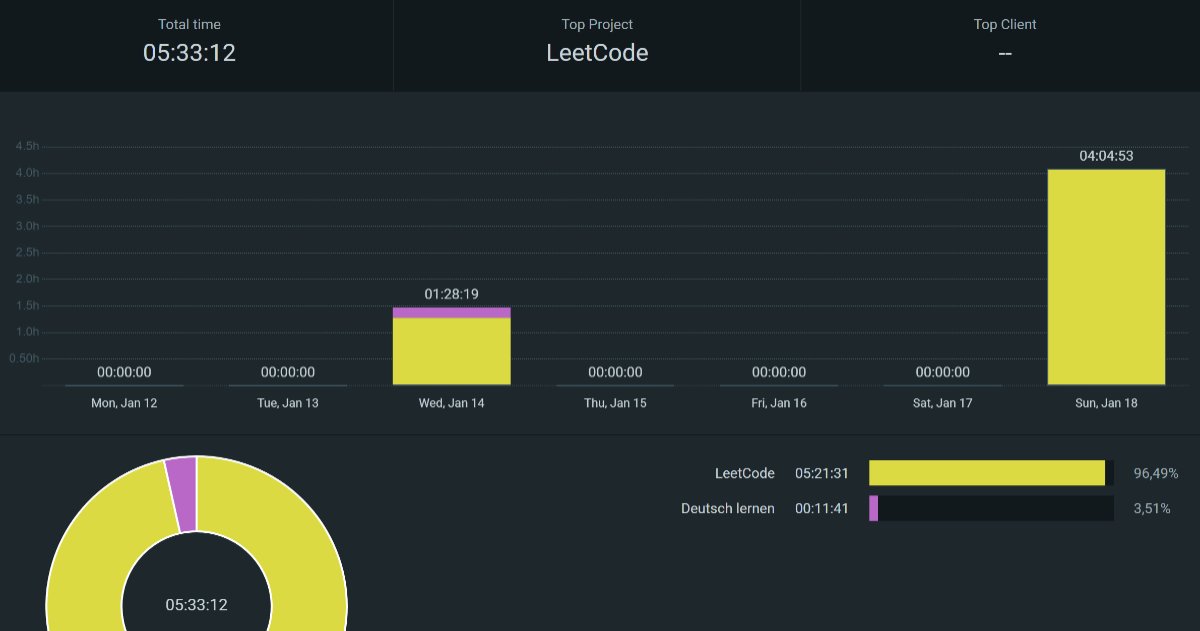The image size is (1200, 631).
Task: Select the Top Project name LeetCode
Action: [597, 53]
